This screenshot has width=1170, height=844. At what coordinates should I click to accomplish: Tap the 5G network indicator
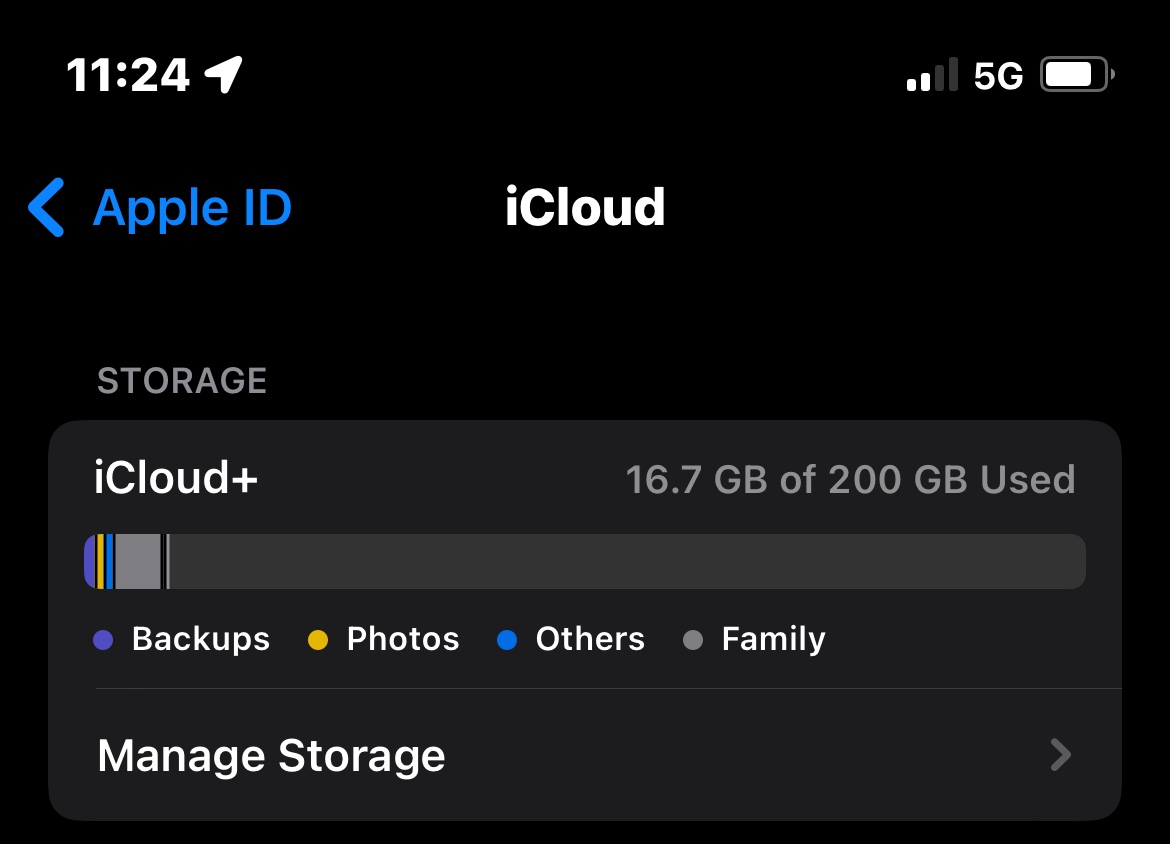tap(998, 75)
